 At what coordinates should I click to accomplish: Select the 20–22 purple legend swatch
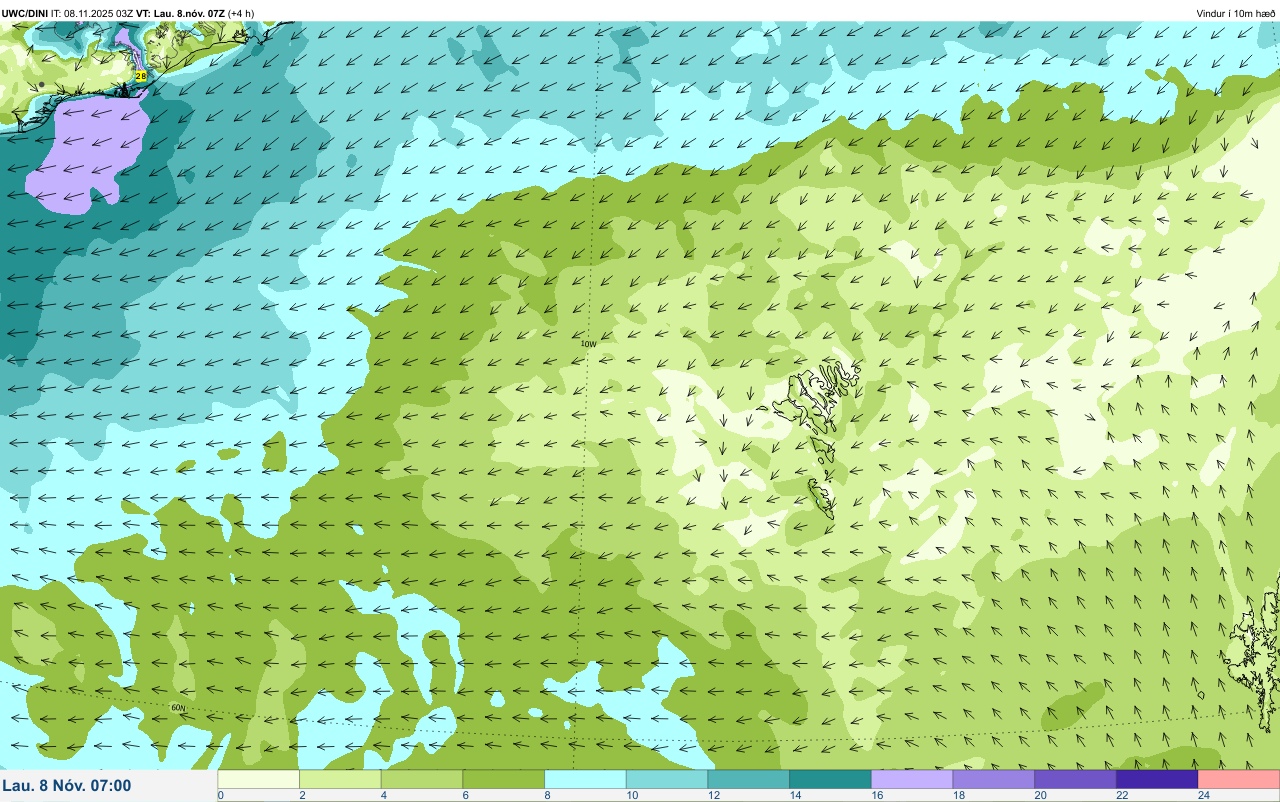tap(1075, 778)
